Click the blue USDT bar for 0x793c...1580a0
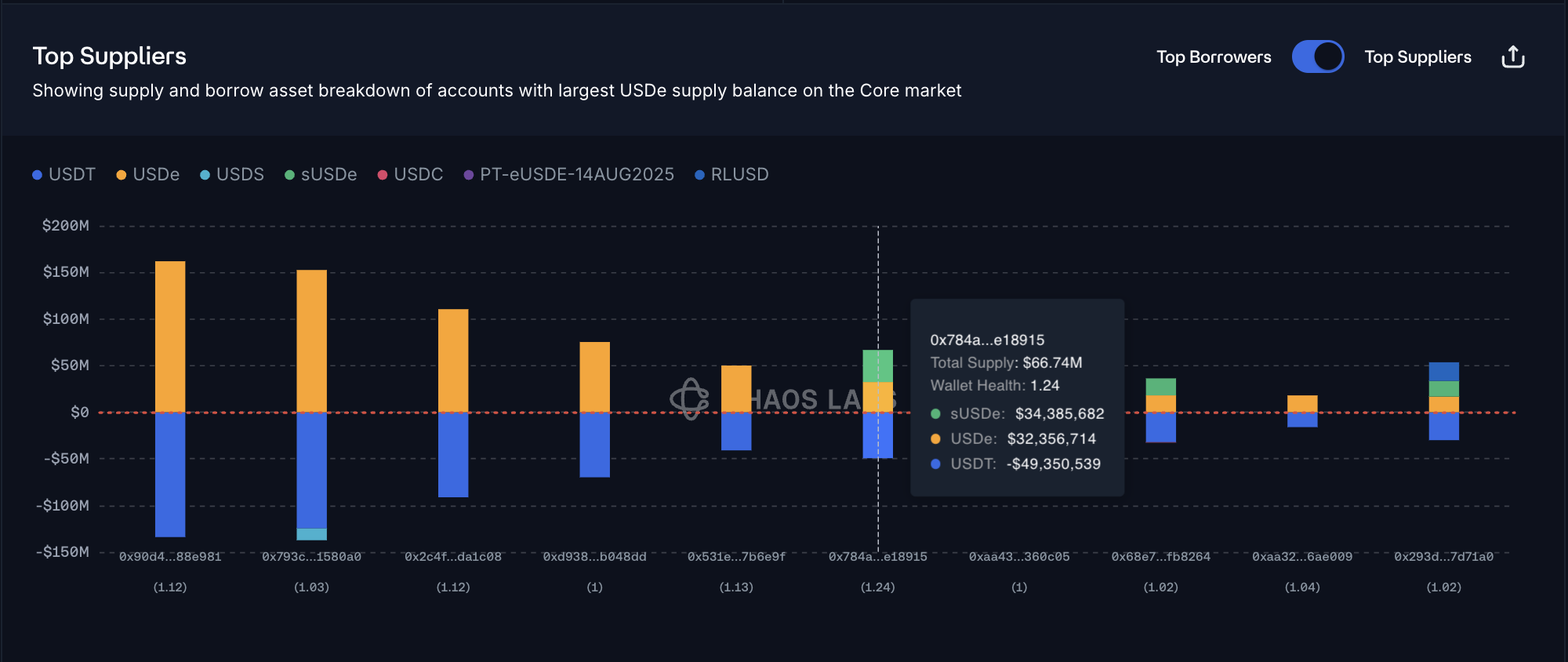Viewport: 1568px width, 662px height. point(311,469)
